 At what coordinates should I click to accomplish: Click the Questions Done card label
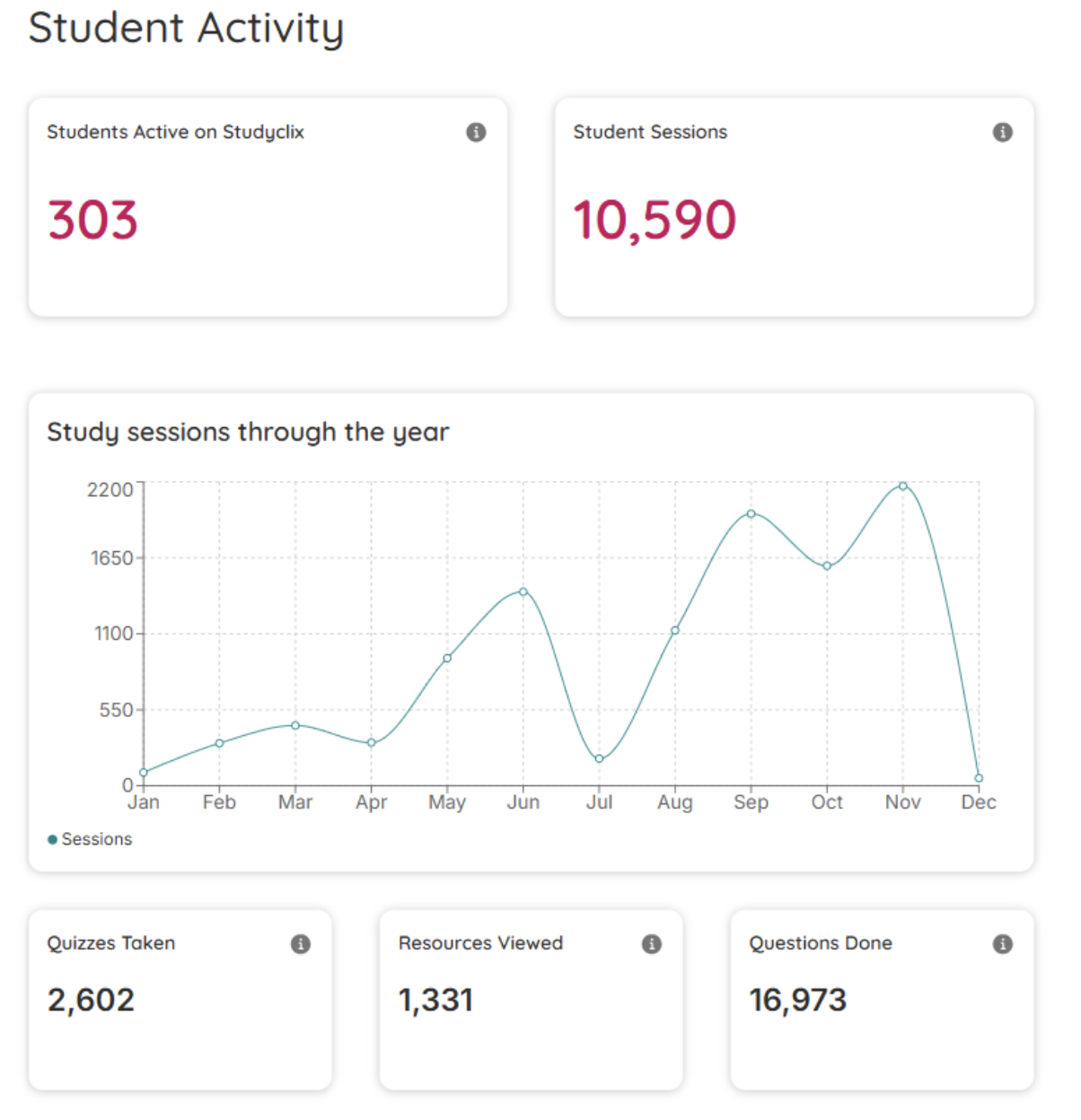[821, 943]
